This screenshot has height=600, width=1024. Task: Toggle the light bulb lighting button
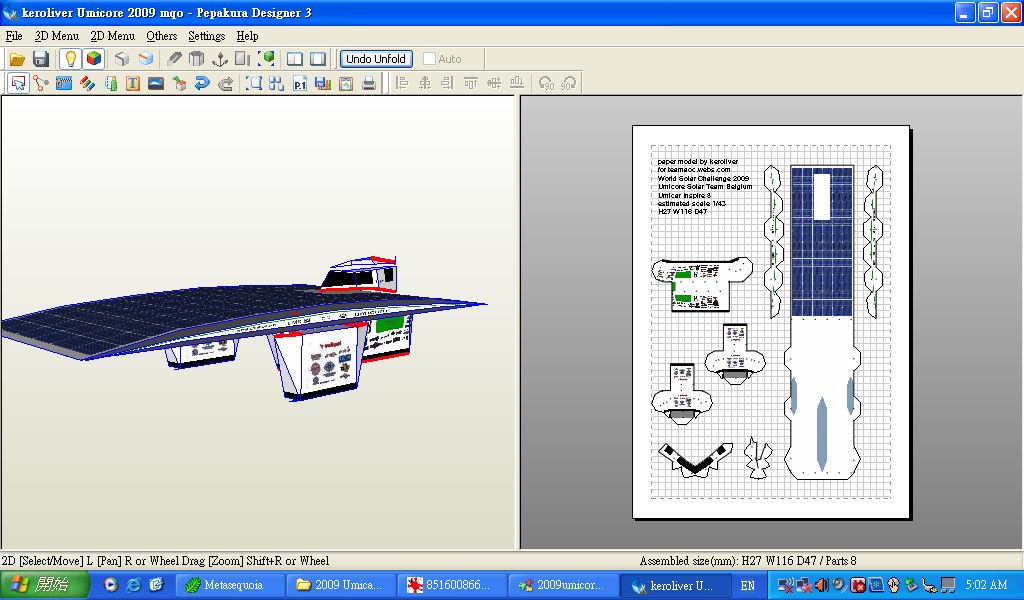pyautogui.click(x=70, y=59)
